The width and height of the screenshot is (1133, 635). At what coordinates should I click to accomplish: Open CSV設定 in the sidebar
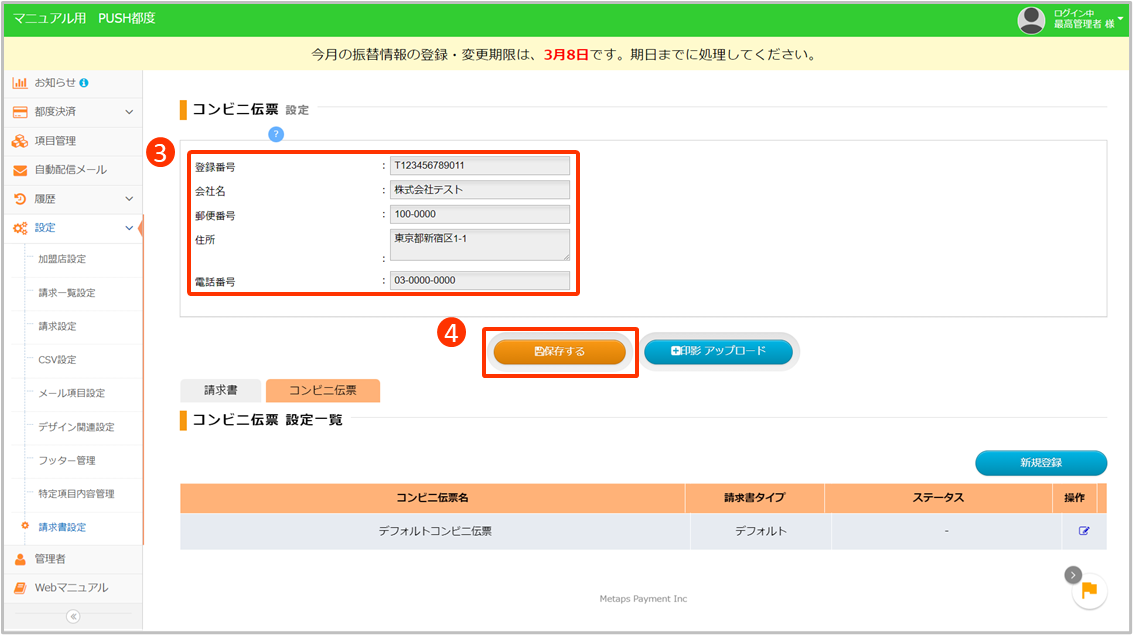tap(57, 360)
